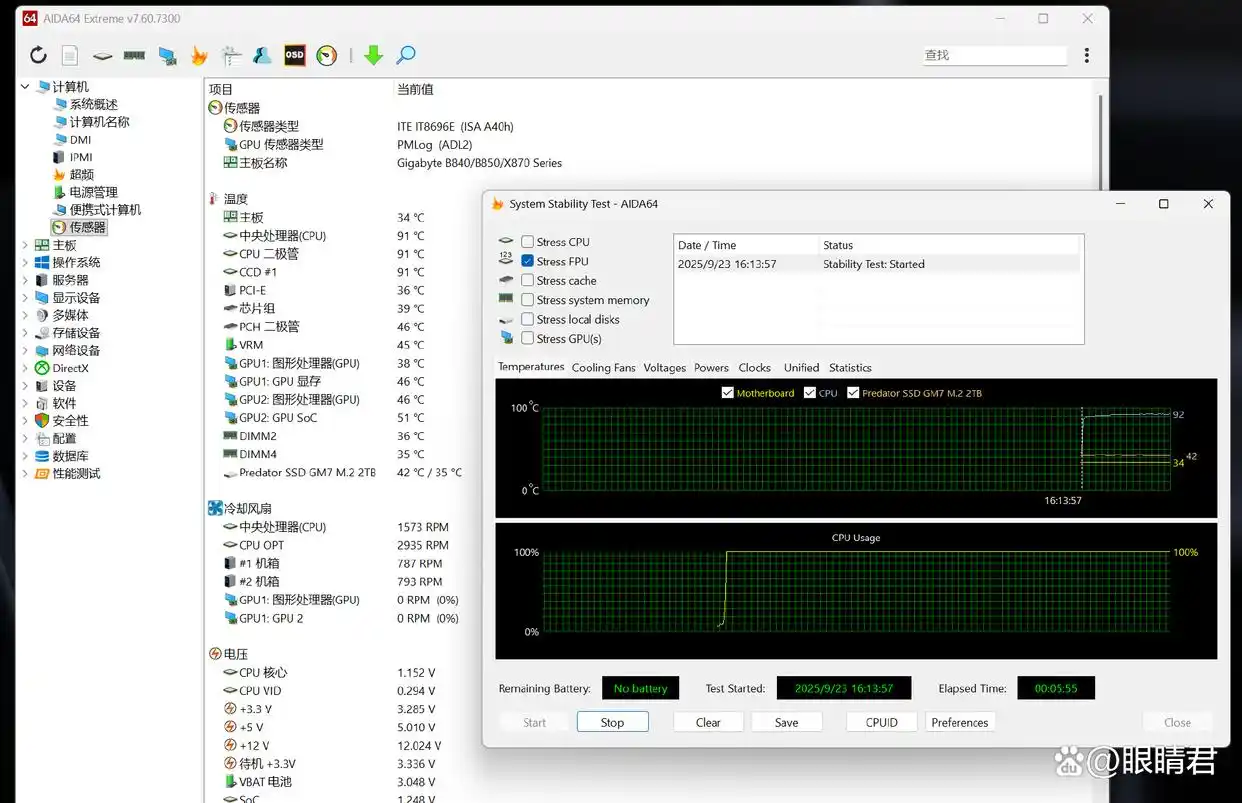1242x803 pixels.
Task: Select the flame System Stability Test icon
Action: 200,55
